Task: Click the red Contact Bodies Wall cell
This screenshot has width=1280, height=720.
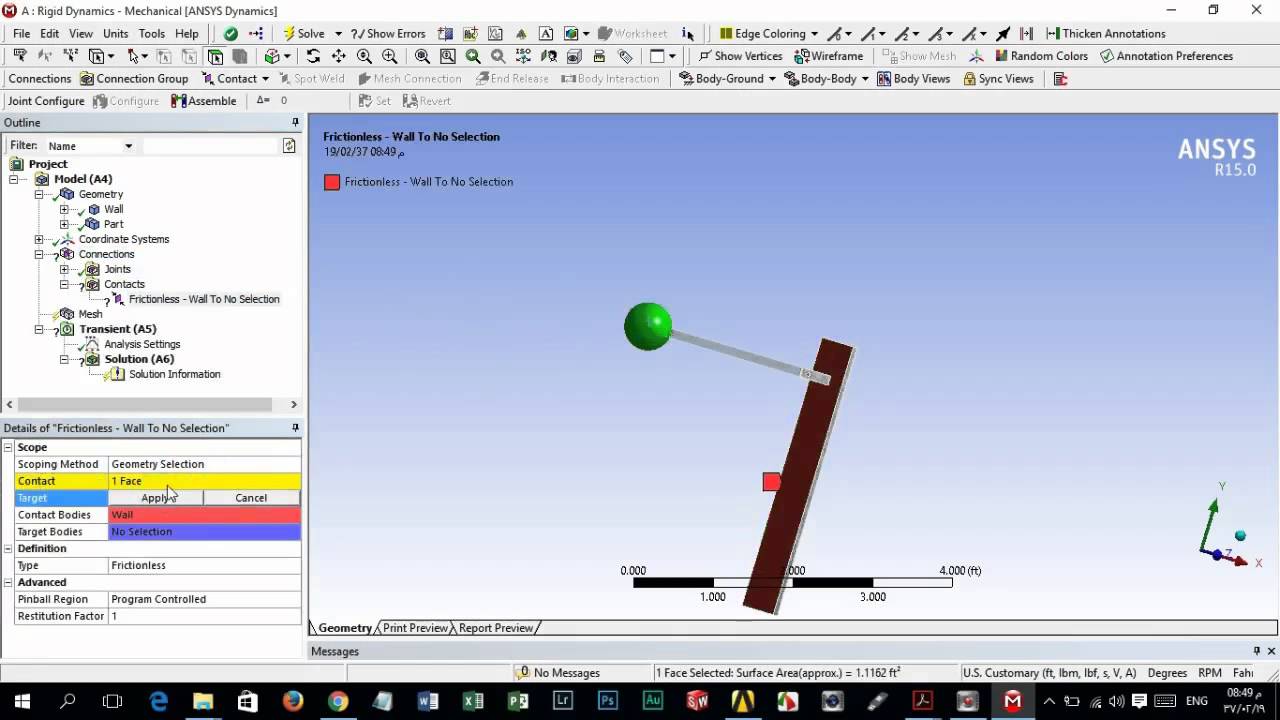Action: pyautogui.click(x=204, y=515)
